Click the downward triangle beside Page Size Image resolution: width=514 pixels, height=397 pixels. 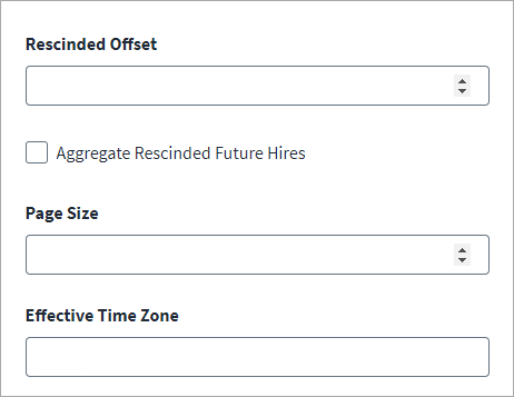coord(462,260)
